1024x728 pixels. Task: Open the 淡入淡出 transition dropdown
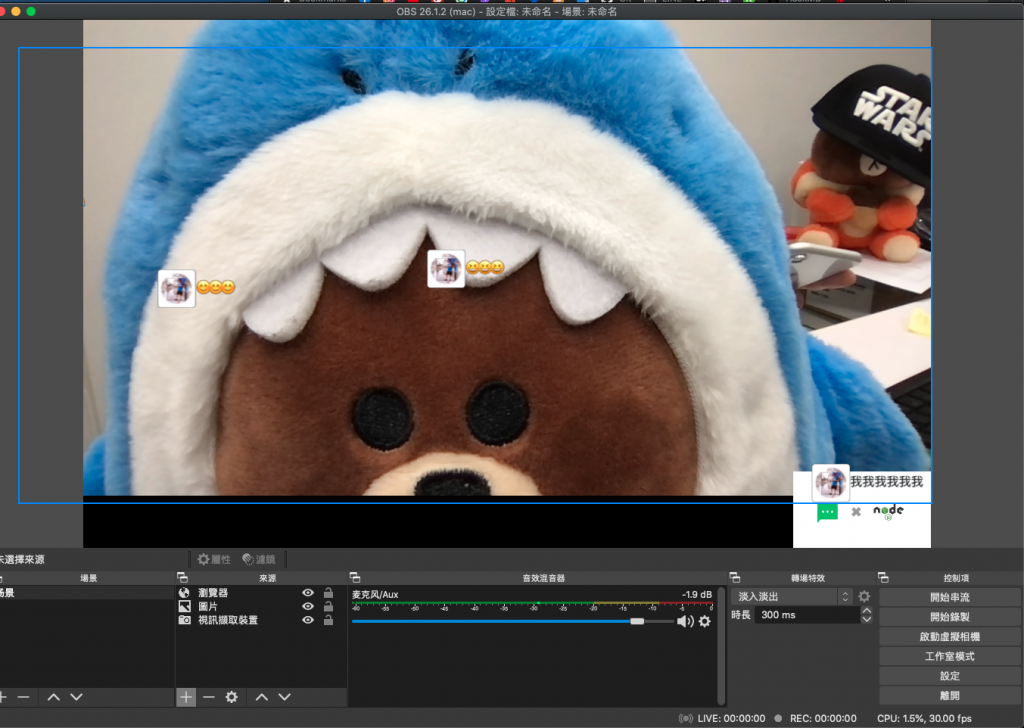pos(792,596)
